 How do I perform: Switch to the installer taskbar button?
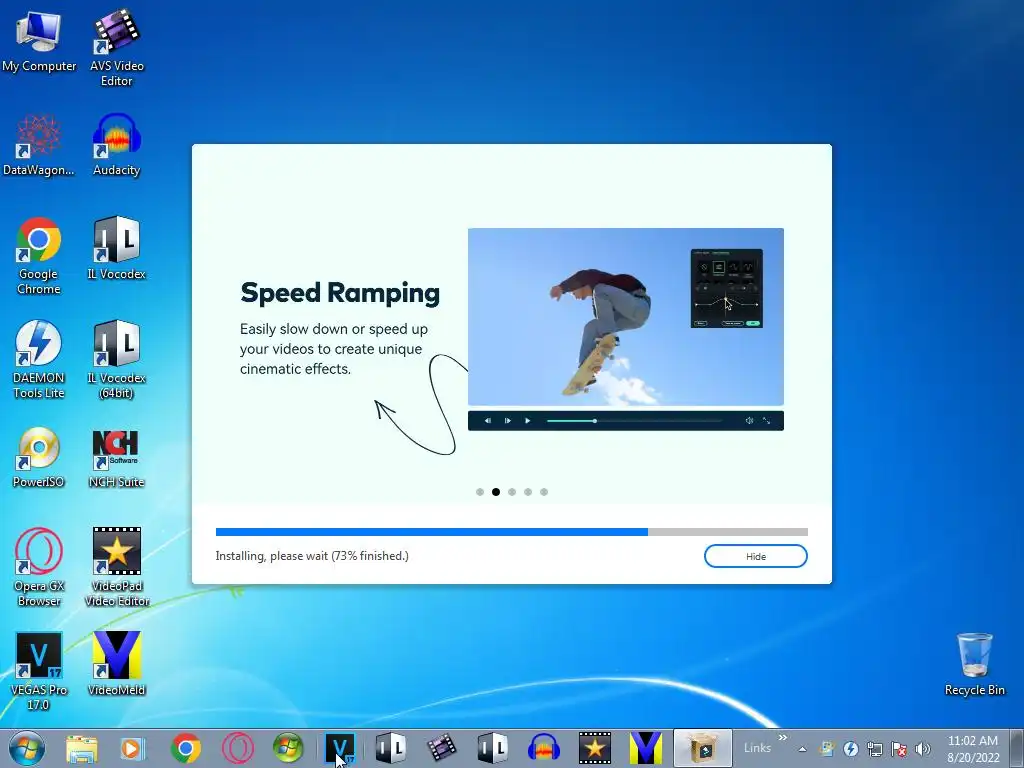pyautogui.click(x=703, y=748)
